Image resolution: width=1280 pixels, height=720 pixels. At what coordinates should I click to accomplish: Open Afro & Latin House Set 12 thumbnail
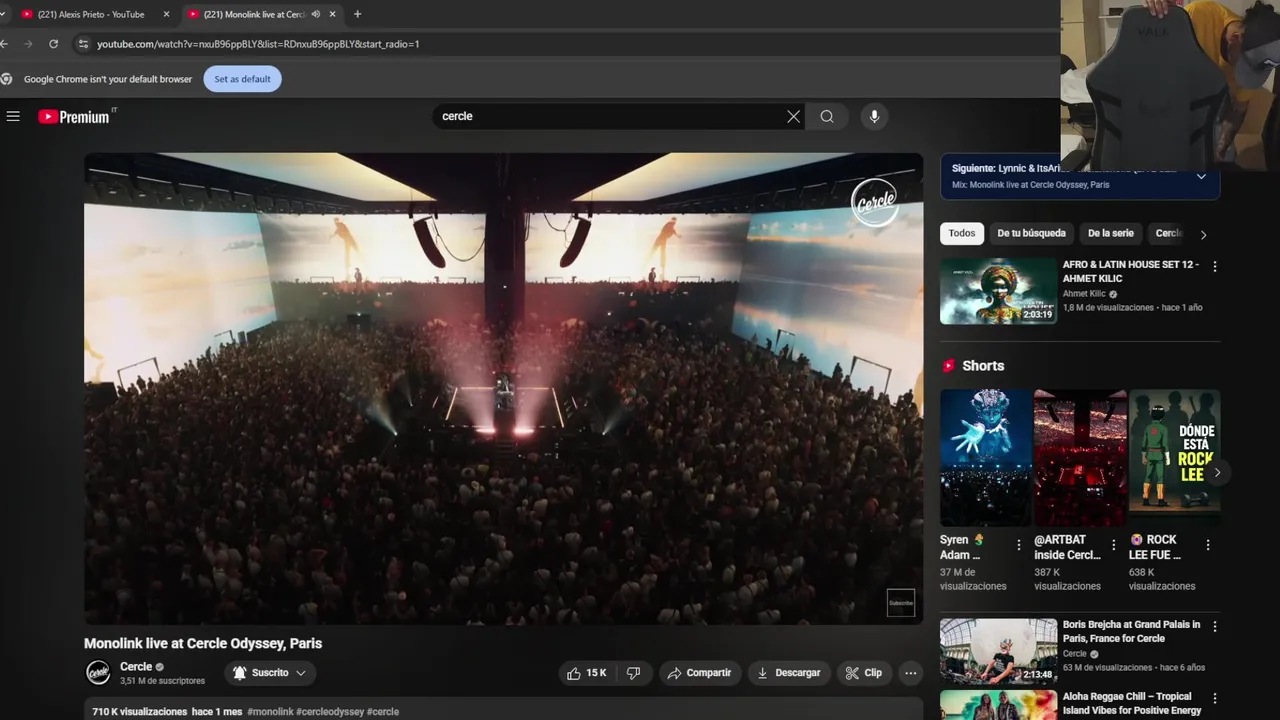(x=998, y=291)
